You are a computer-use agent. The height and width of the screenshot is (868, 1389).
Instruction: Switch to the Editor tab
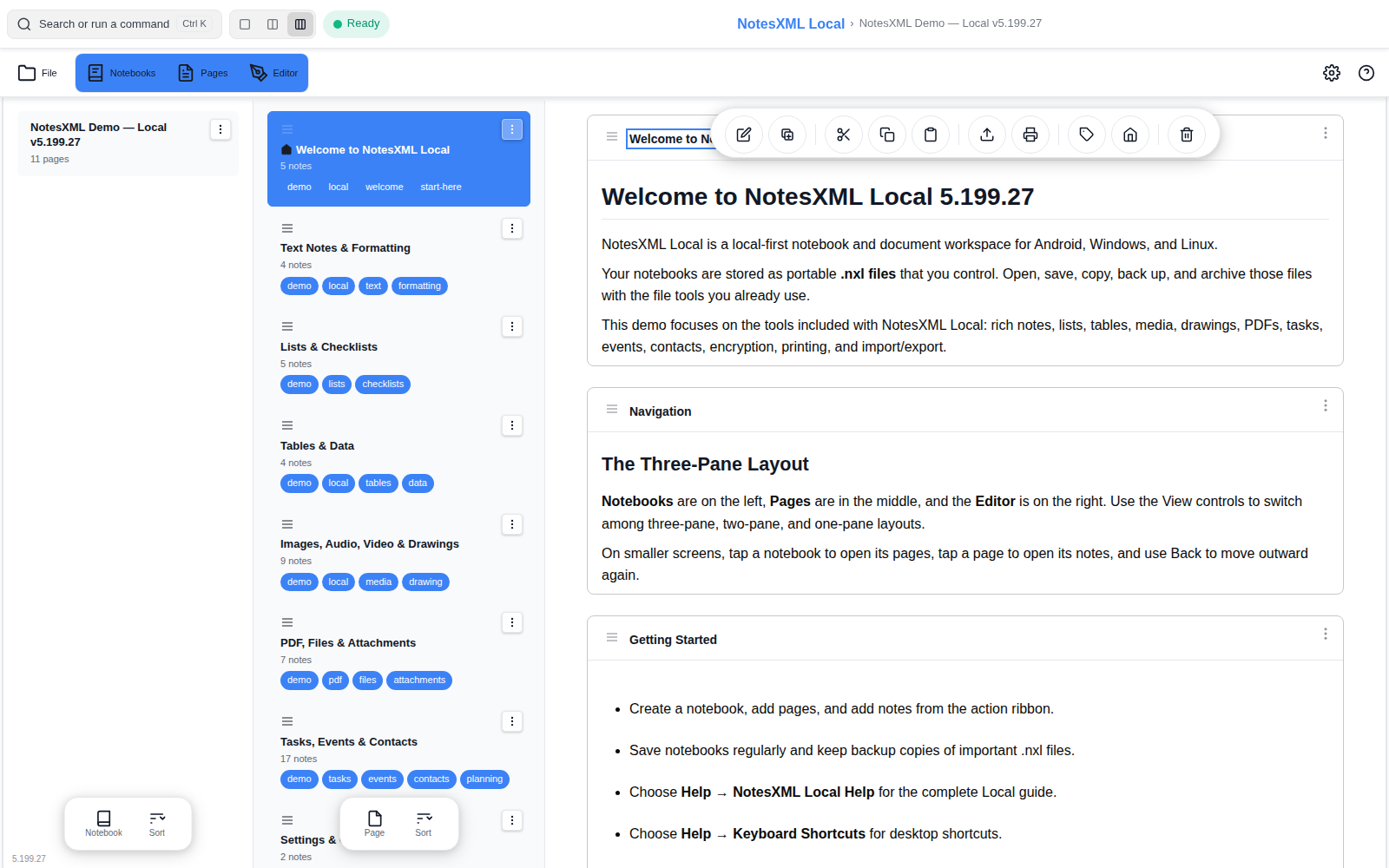(x=274, y=73)
